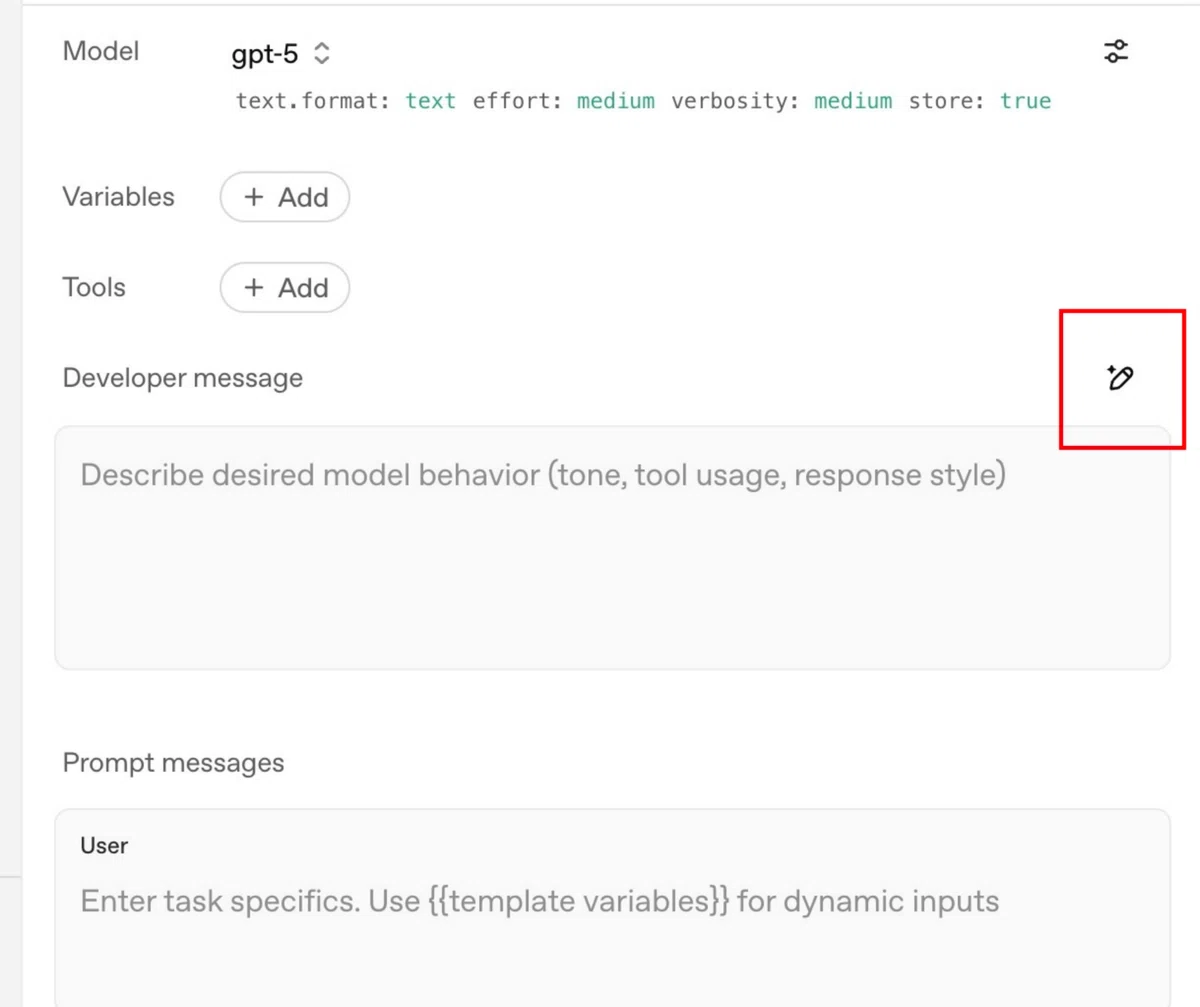1200x1007 pixels.
Task: Open the gpt-5 model selector
Action: [281, 53]
